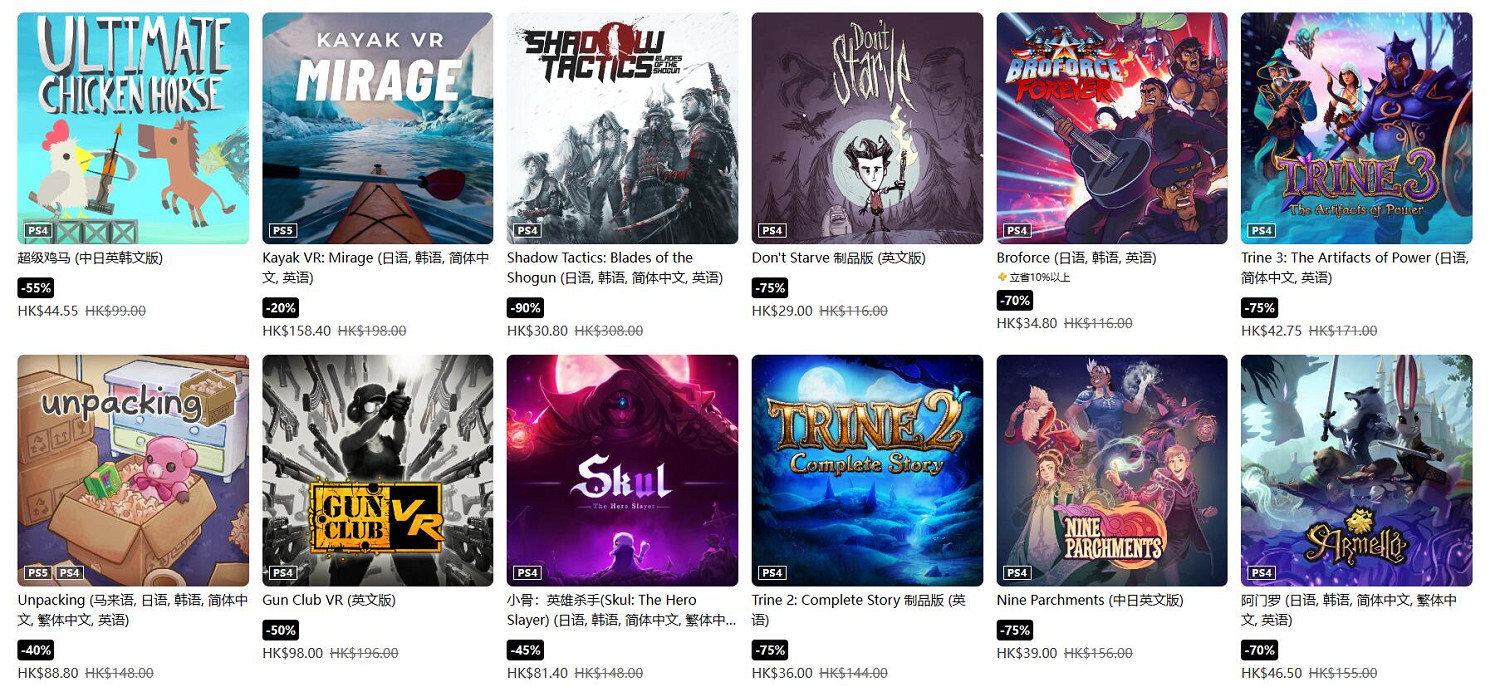The height and width of the screenshot is (687, 1500).
Task: Select Nine Parchments game thumbnail
Action: (x=1112, y=471)
